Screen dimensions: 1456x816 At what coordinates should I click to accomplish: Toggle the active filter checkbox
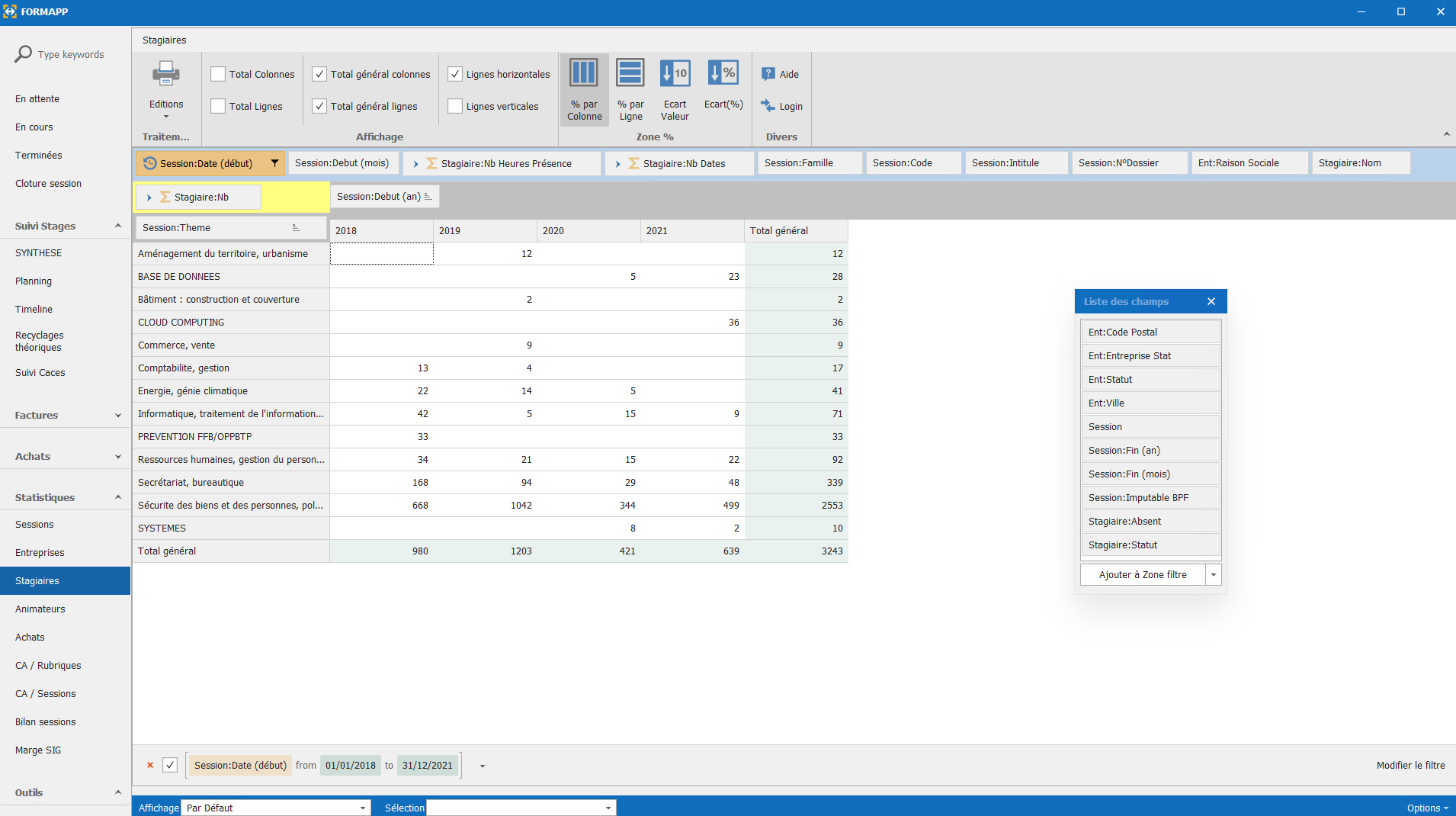point(170,765)
